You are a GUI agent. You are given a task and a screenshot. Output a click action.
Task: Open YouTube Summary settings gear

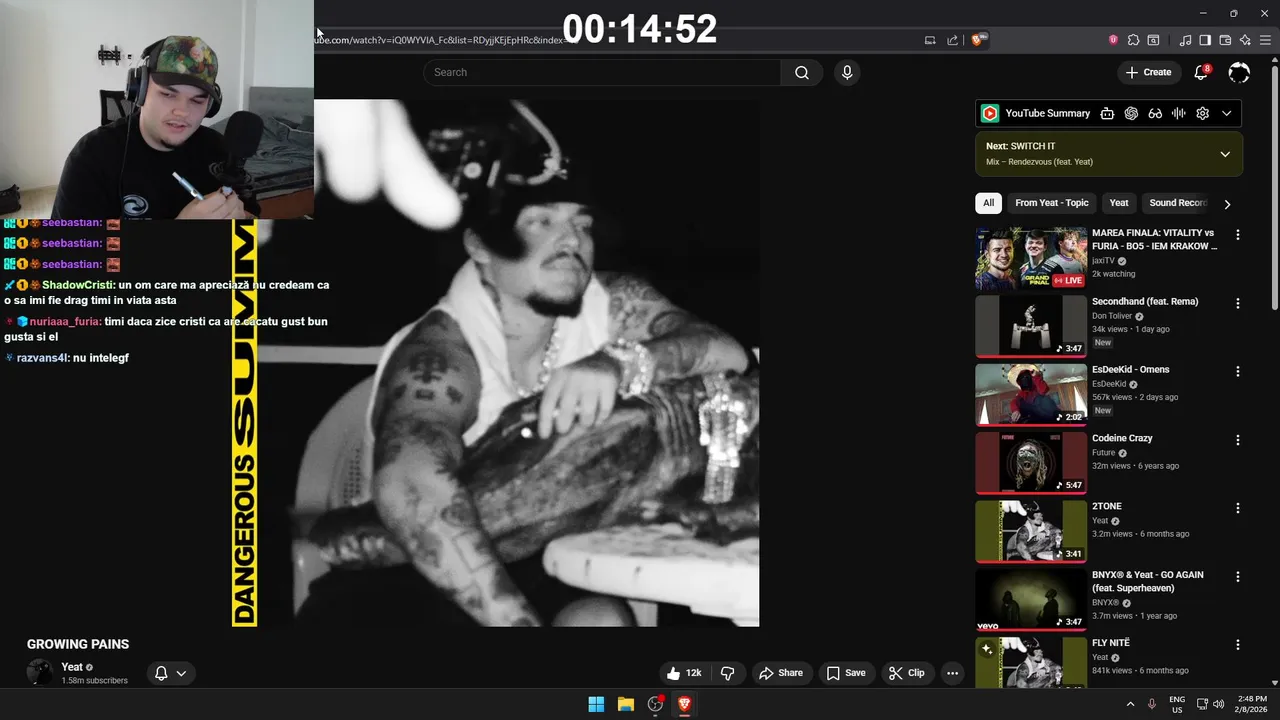point(1203,113)
